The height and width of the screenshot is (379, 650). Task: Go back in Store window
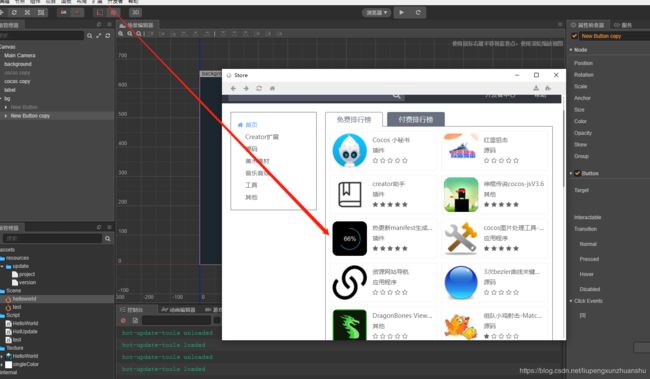coord(233,88)
